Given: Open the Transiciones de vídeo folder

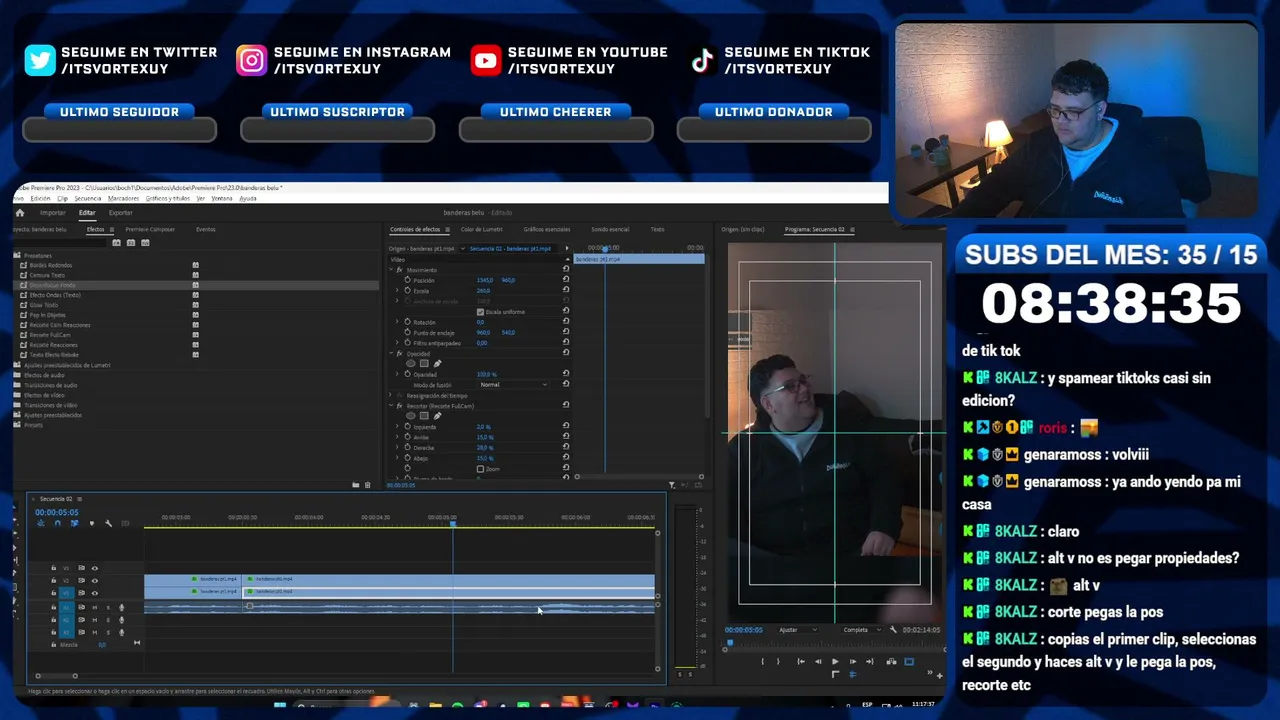Looking at the screenshot, I should (x=50, y=405).
